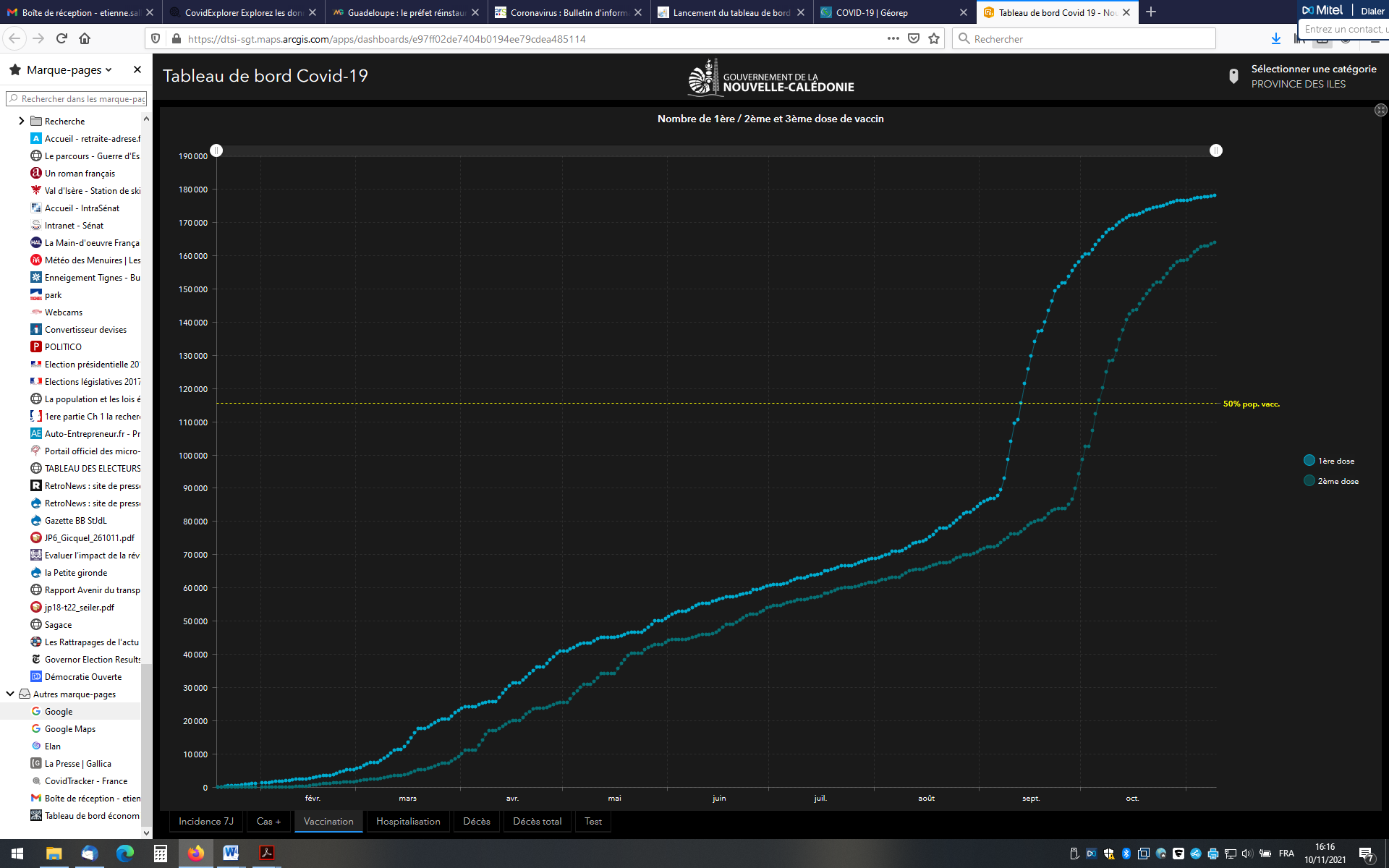Open the CovidTracker - France bookmark
This screenshot has height=868, width=1389.
point(85,780)
